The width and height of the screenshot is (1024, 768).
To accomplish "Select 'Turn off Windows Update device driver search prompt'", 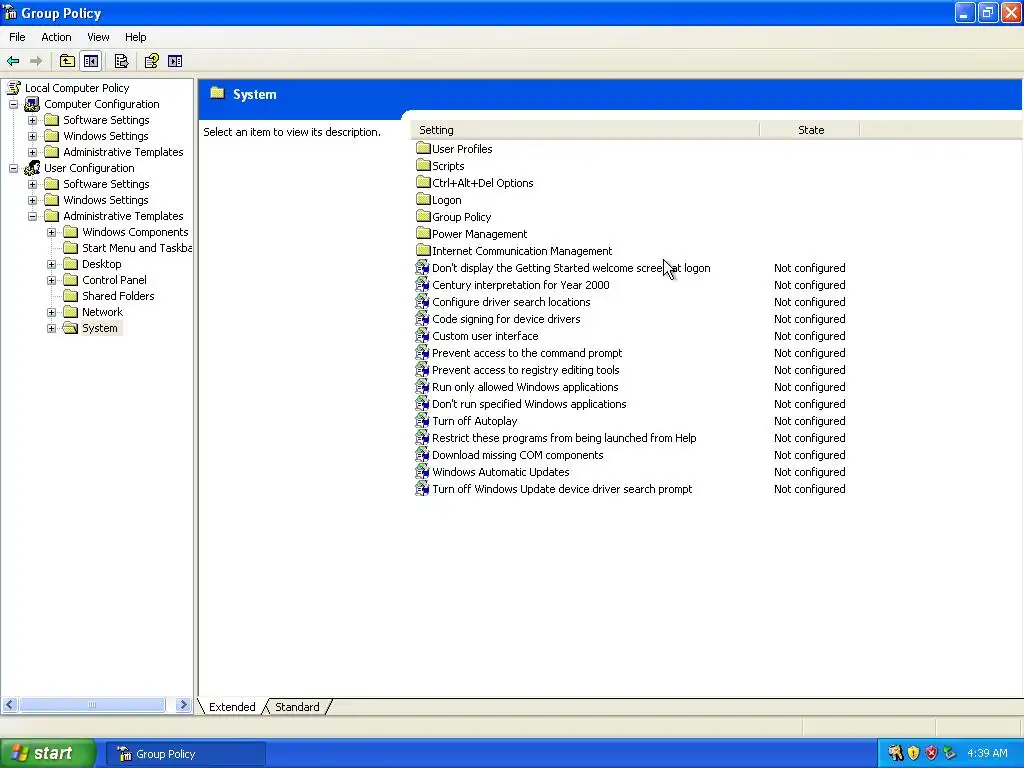I will point(562,488).
